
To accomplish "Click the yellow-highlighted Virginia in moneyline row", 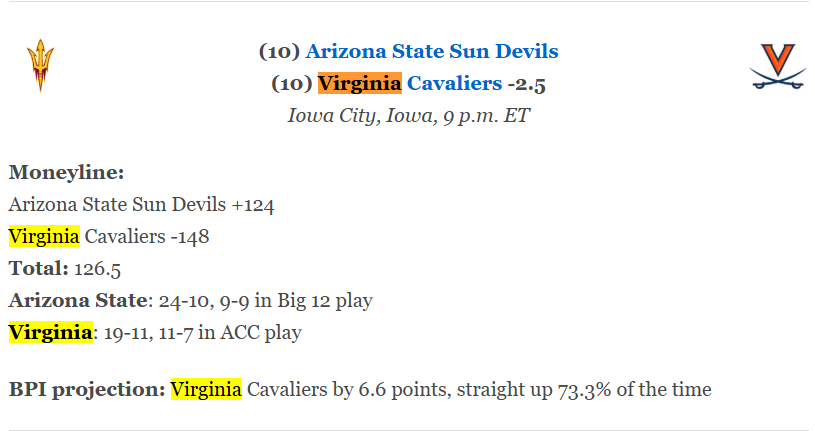I will click(44, 237).
